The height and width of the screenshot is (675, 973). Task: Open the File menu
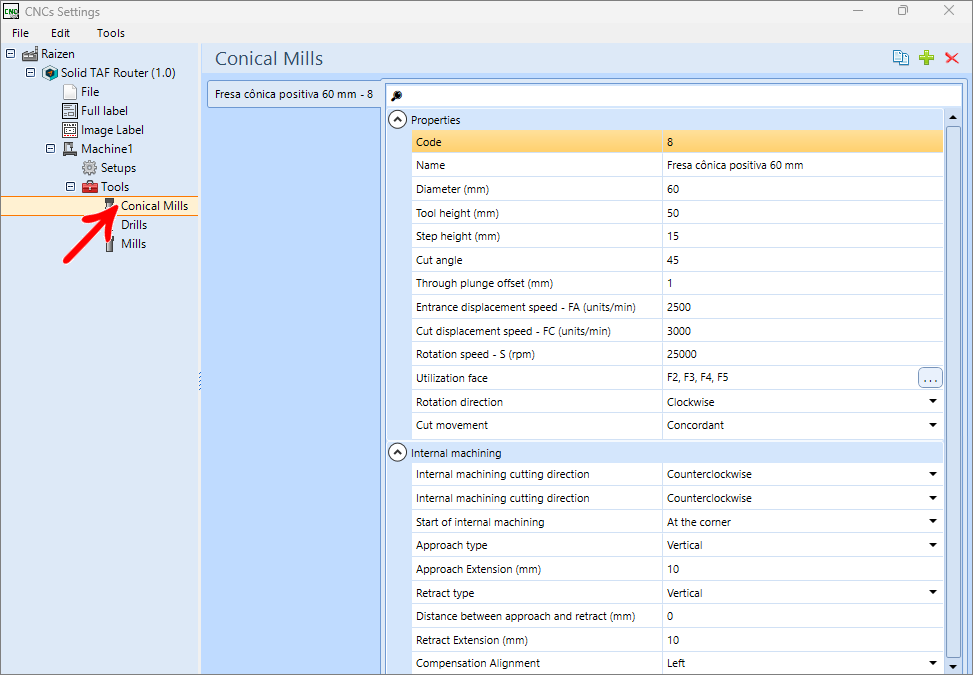pyautogui.click(x=20, y=33)
